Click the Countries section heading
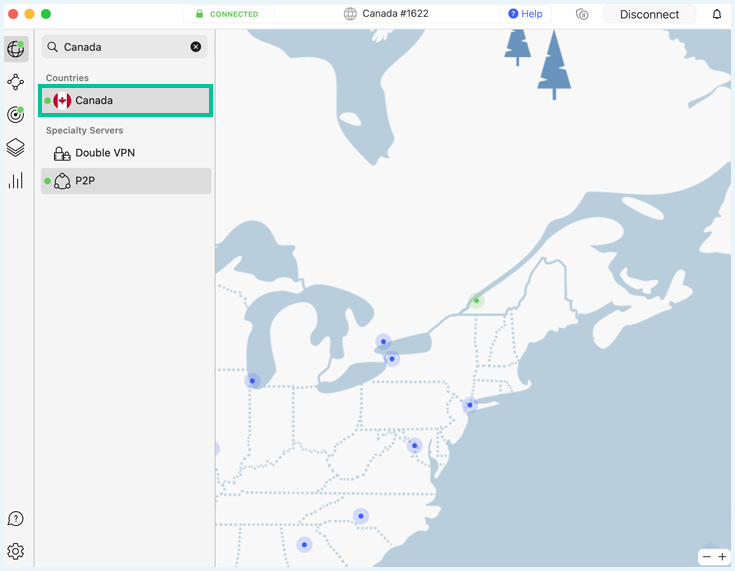735x571 pixels. coord(67,78)
